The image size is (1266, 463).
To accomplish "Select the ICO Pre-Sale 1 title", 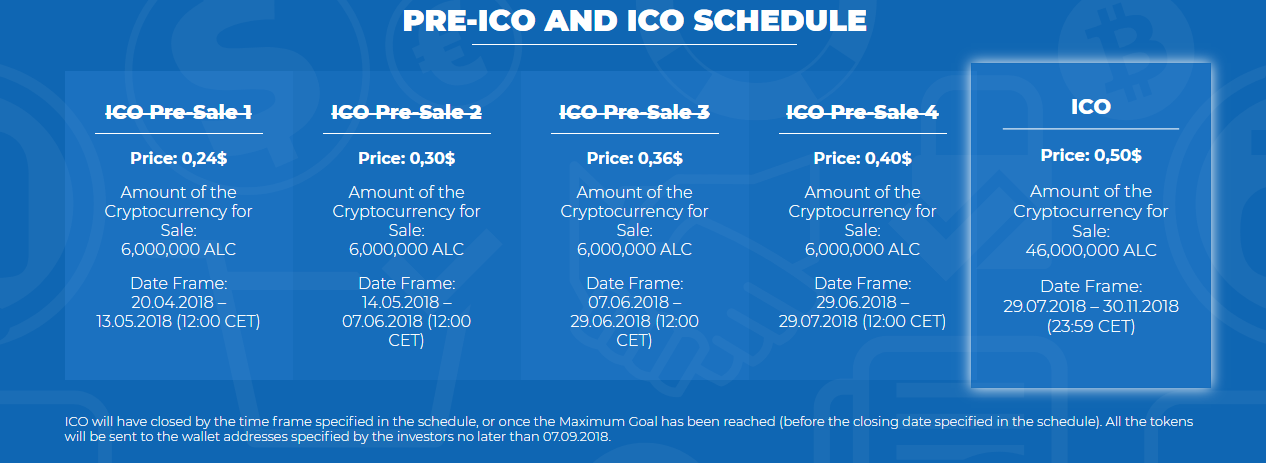I will tap(178, 112).
